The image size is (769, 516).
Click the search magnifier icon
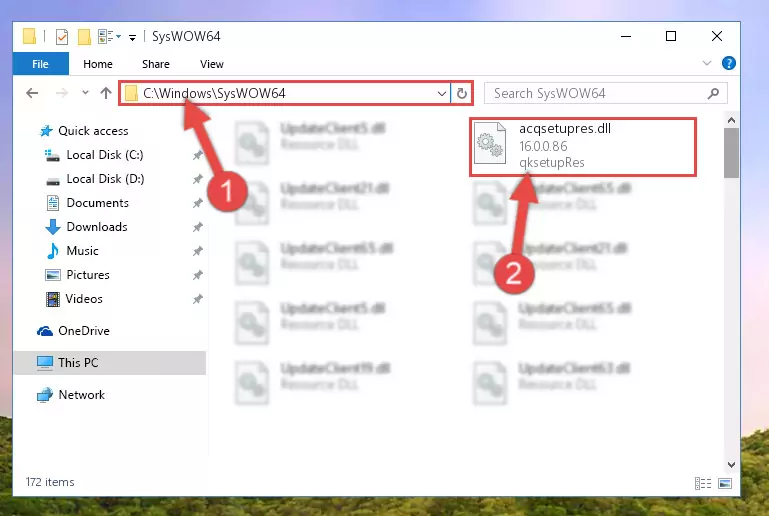click(x=714, y=93)
